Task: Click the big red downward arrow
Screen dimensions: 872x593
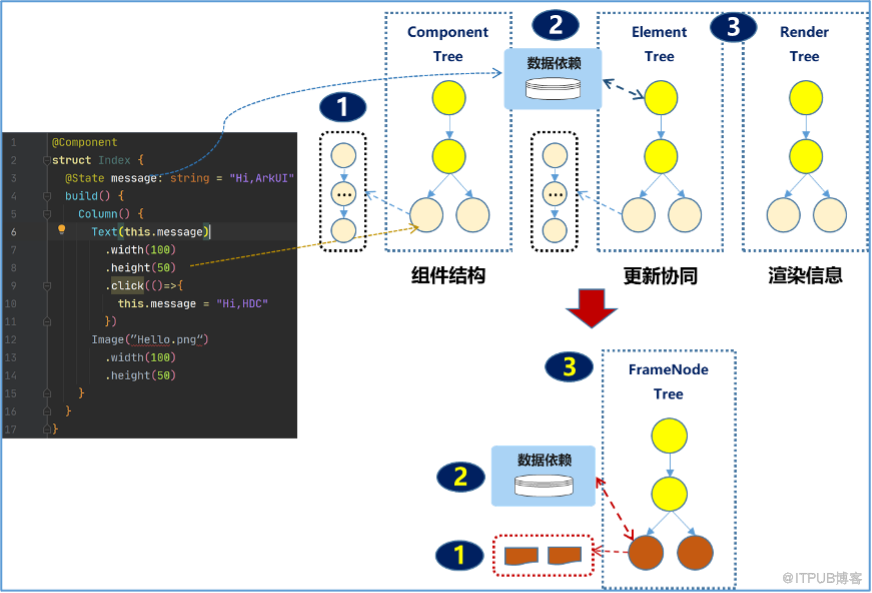Action: coord(591,308)
